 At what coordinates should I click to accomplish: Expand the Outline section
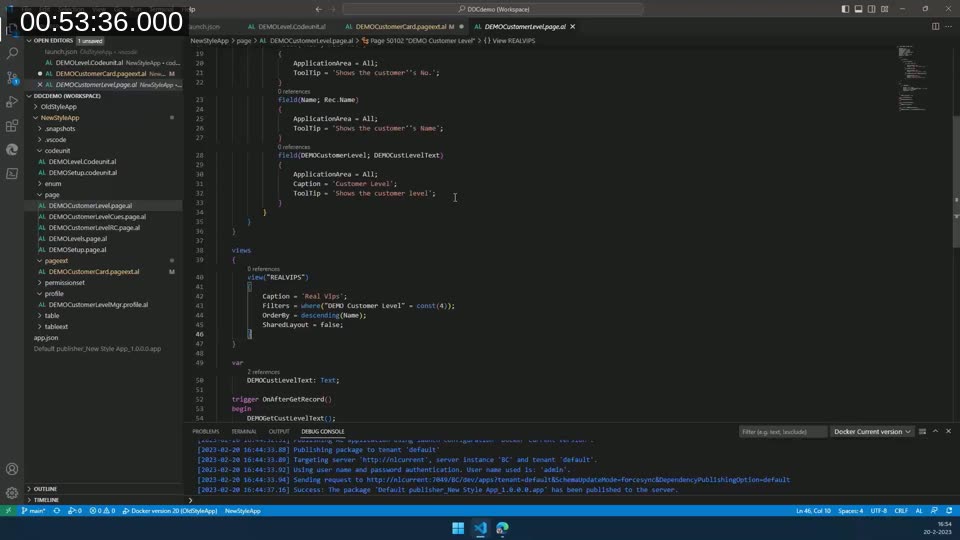(x=45, y=489)
